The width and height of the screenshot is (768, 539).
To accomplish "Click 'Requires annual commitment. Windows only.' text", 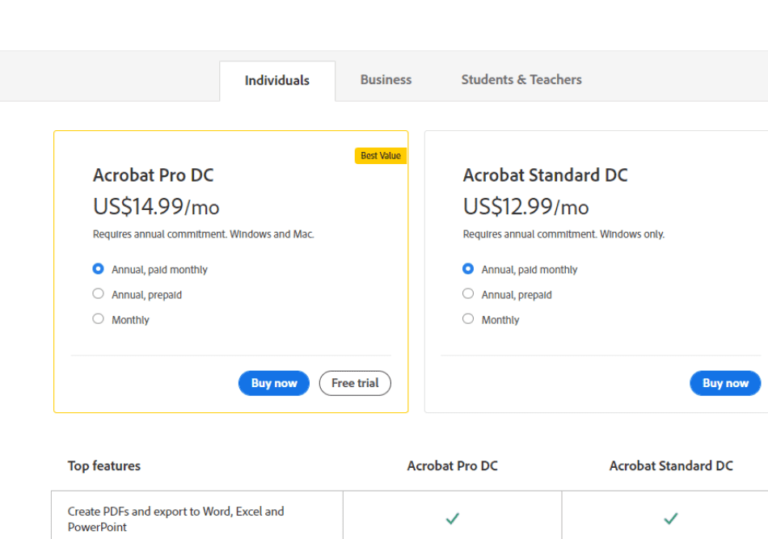I will point(564,234).
